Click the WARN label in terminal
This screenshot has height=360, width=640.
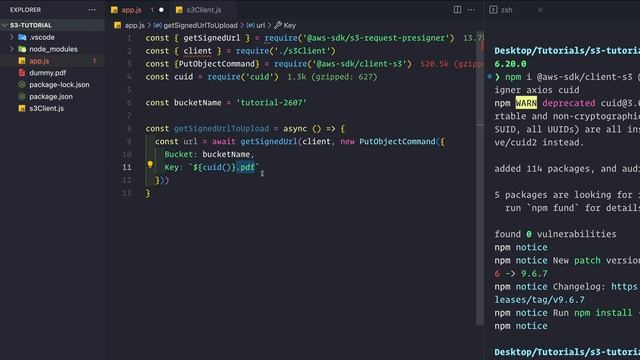coord(526,103)
